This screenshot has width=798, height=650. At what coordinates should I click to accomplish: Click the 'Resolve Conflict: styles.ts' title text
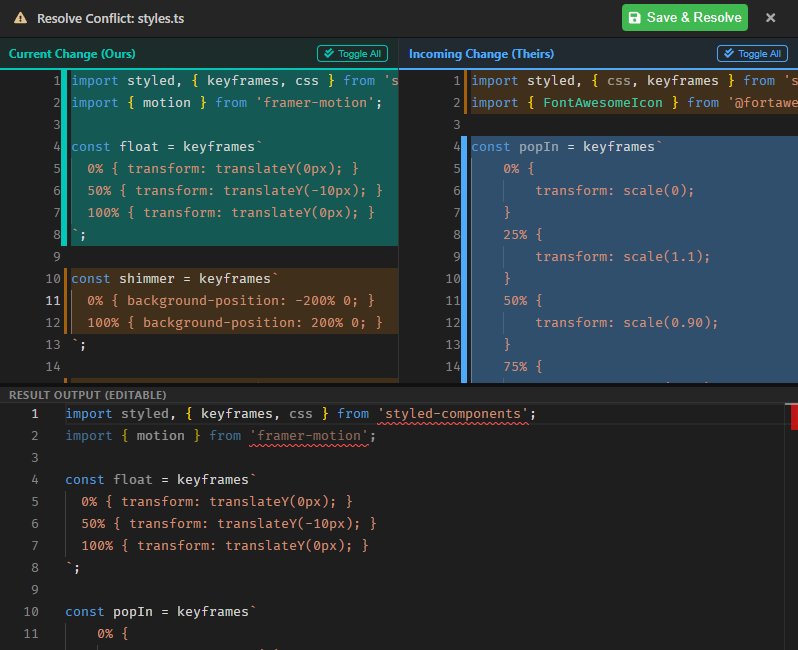click(x=110, y=18)
